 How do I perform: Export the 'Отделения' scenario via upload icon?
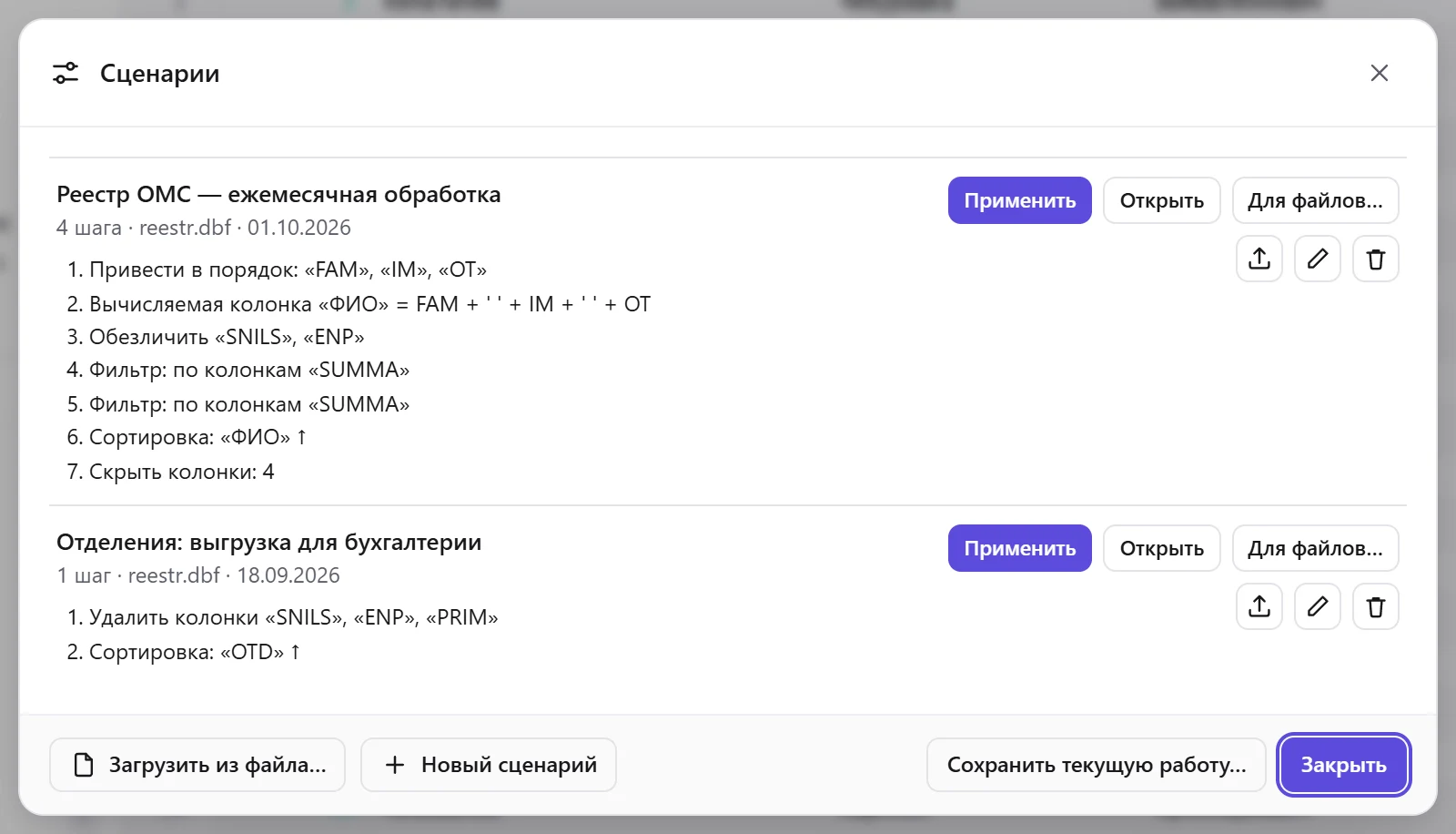(1259, 606)
